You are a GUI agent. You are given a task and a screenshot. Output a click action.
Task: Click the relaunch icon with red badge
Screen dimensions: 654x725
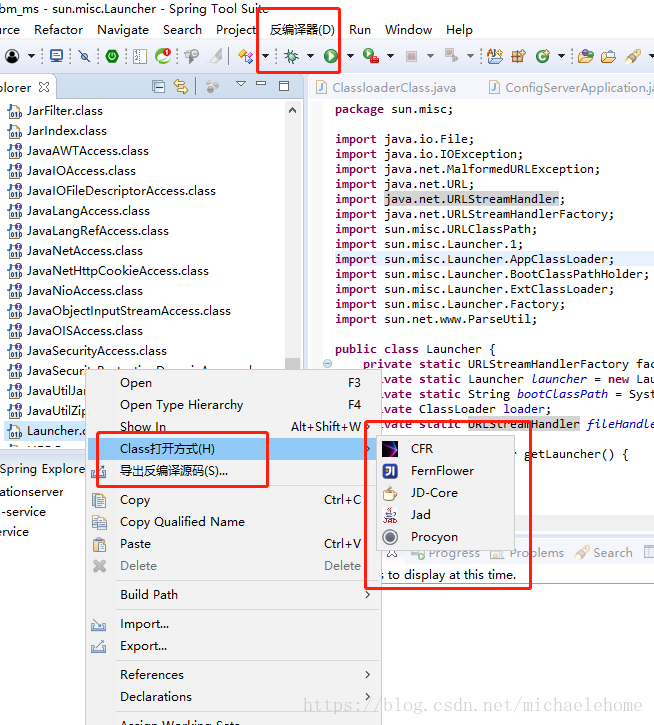(163, 56)
